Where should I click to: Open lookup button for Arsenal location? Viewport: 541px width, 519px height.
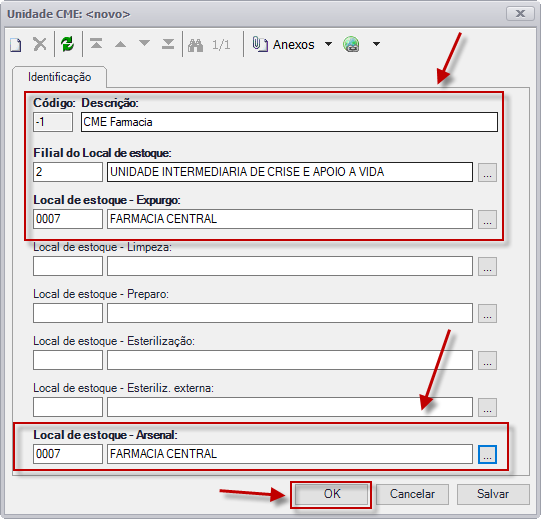(x=487, y=454)
